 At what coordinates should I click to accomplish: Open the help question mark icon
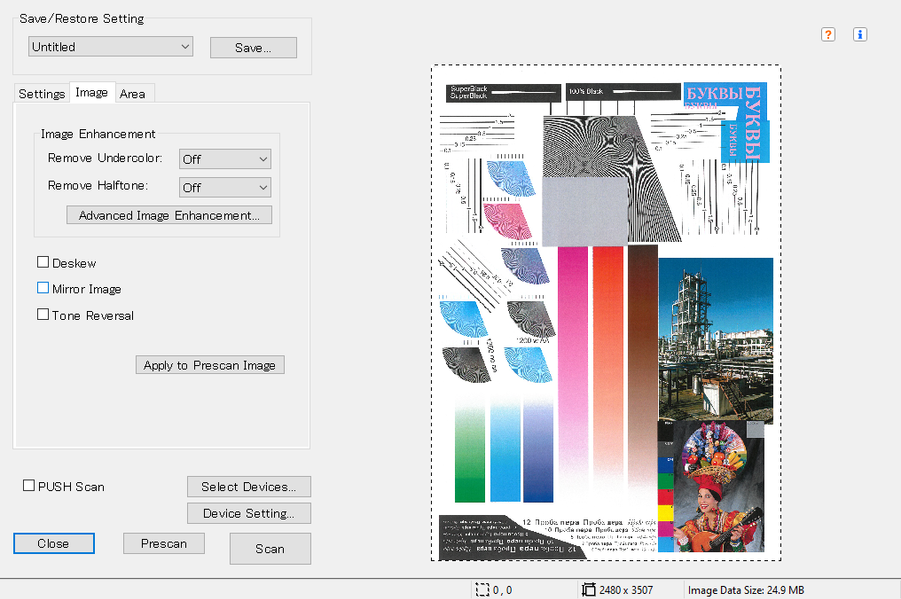(828, 34)
